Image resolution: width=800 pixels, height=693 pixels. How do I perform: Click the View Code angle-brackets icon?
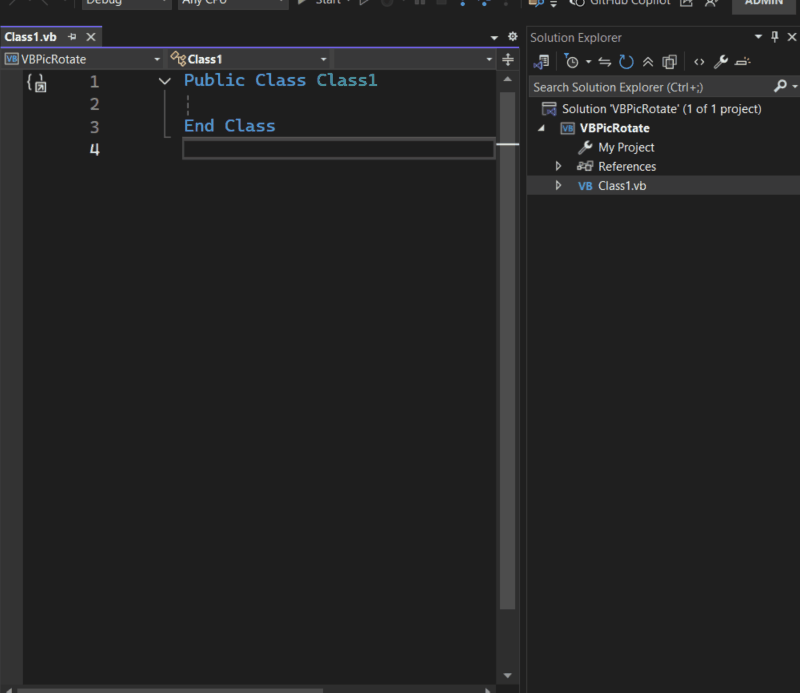(699, 62)
